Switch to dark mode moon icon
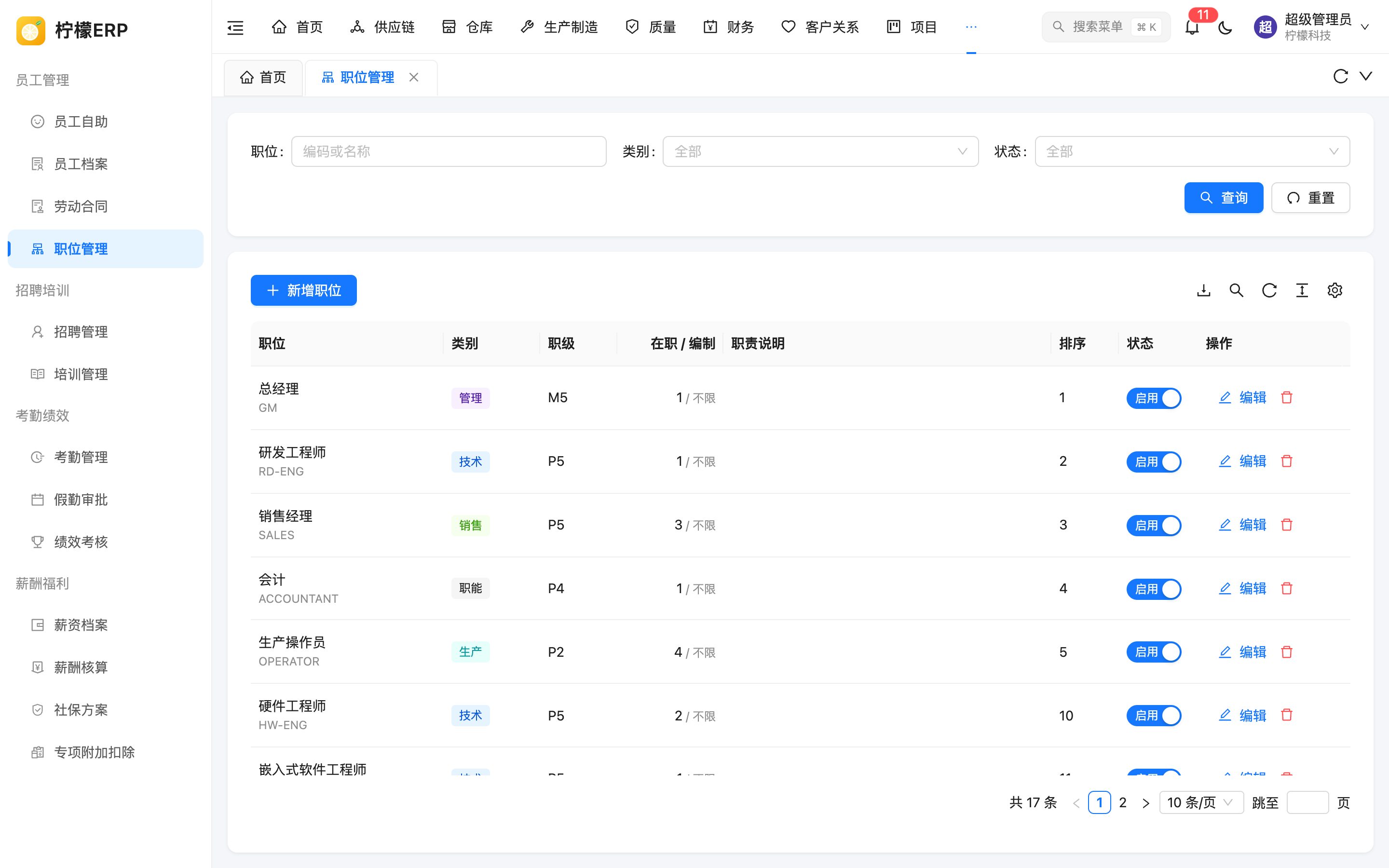This screenshot has height=868, width=1389. (1225, 27)
